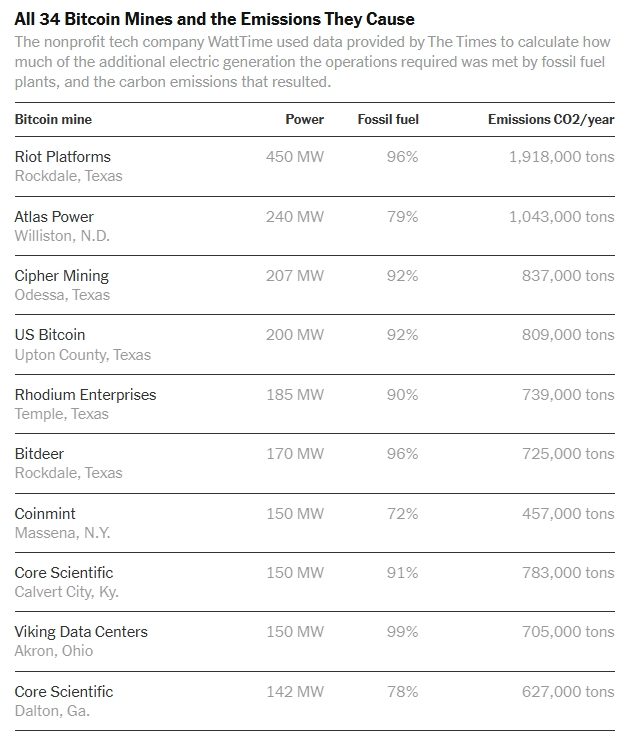Select the Rhodium Enterprises row name
629x740 pixels.
[x=86, y=394]
